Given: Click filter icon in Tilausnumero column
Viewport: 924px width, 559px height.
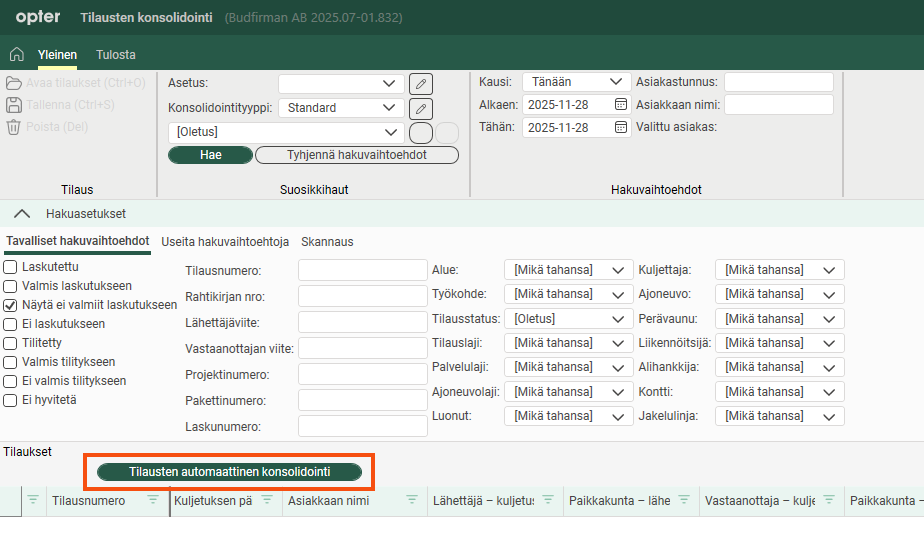Looking at the screenshot, I should coord(153,500).
